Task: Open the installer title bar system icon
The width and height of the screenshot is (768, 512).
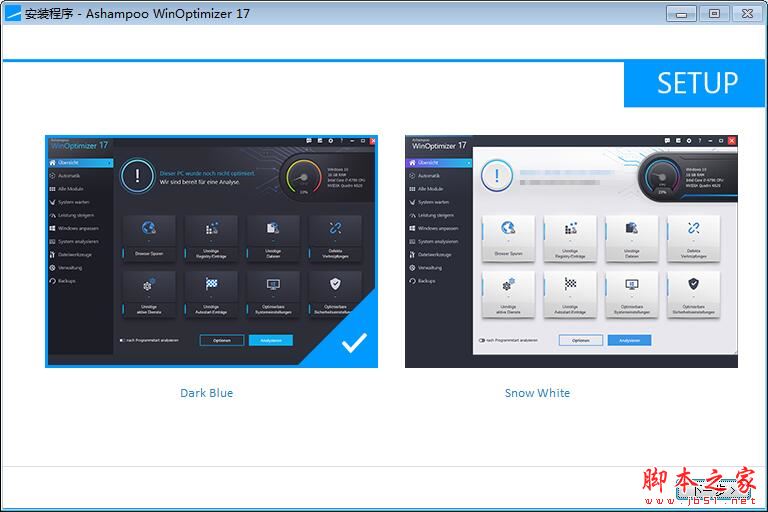Action: click(13, 14)
